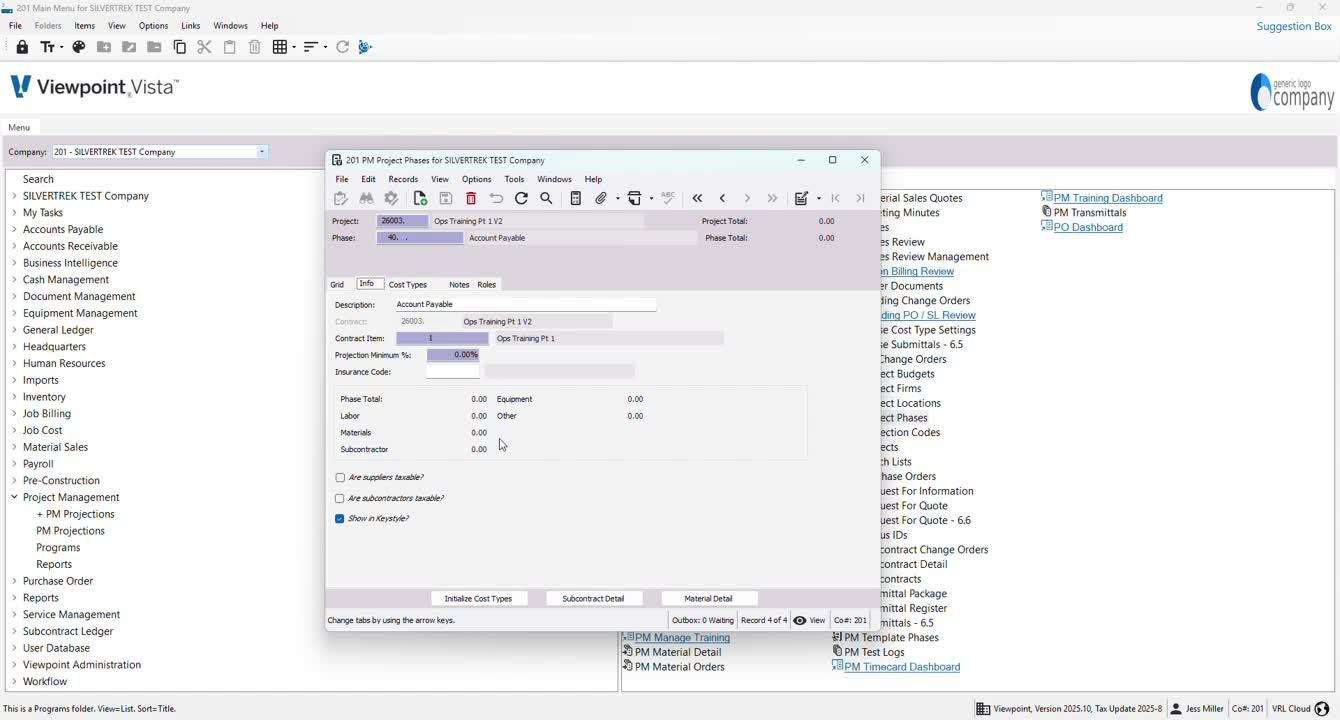Open the Company dropdown
Viewport: 1340px width, 720px height.
point(262,152)
